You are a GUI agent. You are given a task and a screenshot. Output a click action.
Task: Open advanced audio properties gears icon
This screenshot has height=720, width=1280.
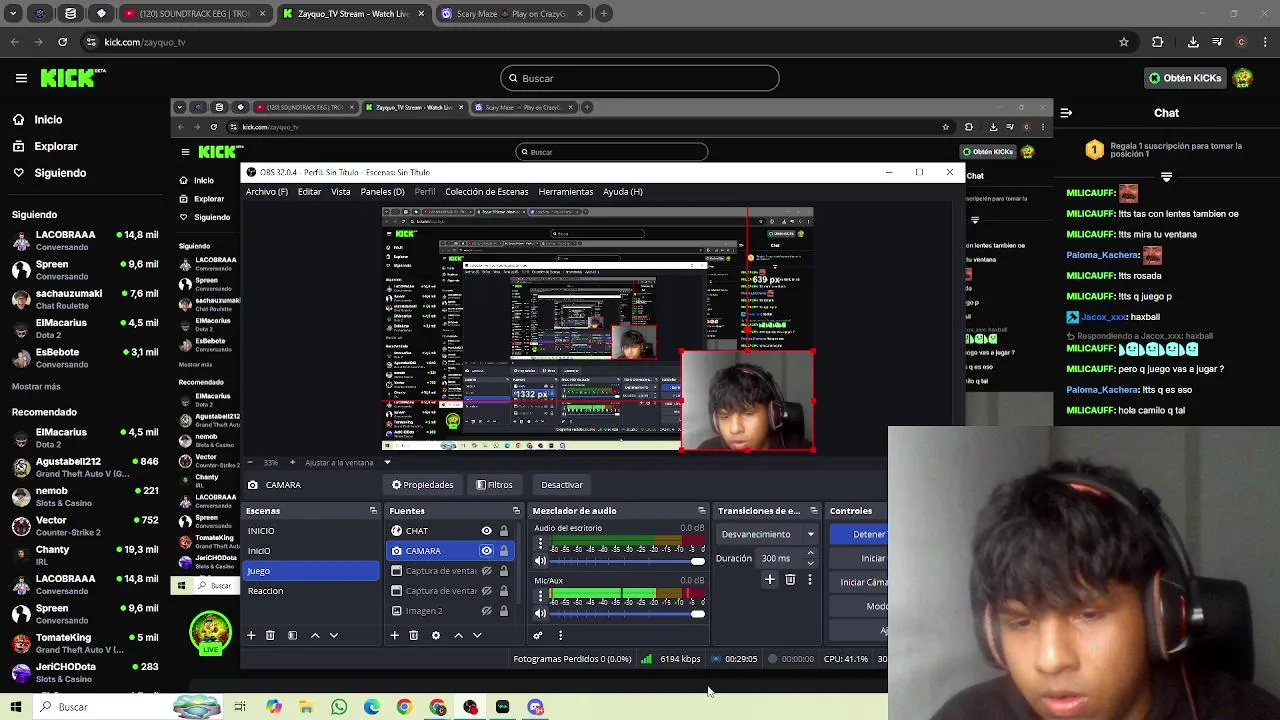coord(538,635)
